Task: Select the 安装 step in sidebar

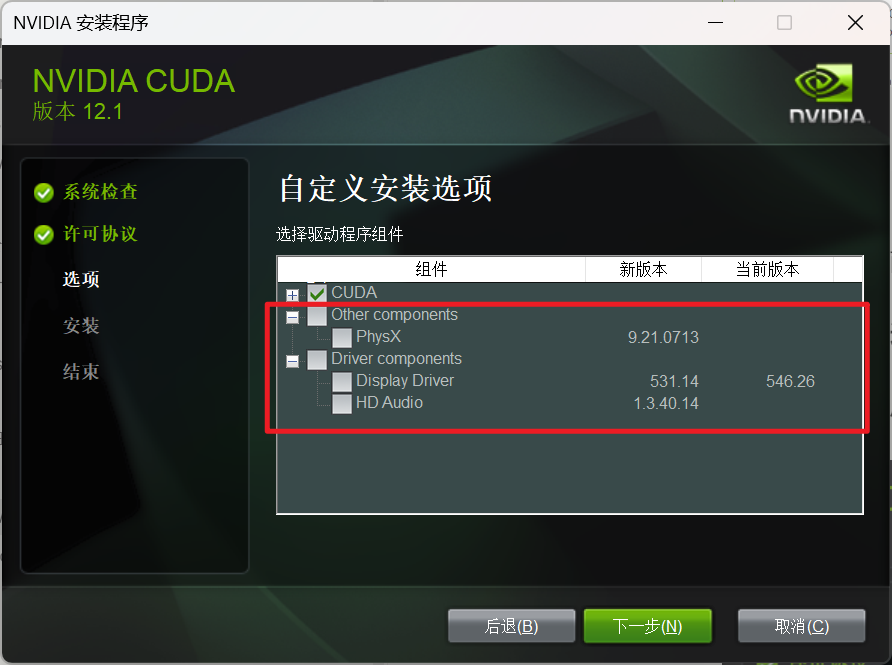Action: 81,325
